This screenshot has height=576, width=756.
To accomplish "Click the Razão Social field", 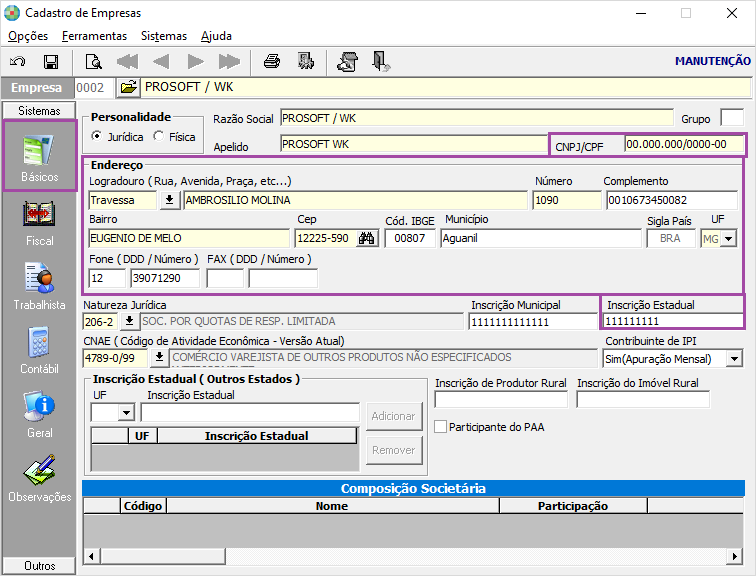I will (477, 118).
